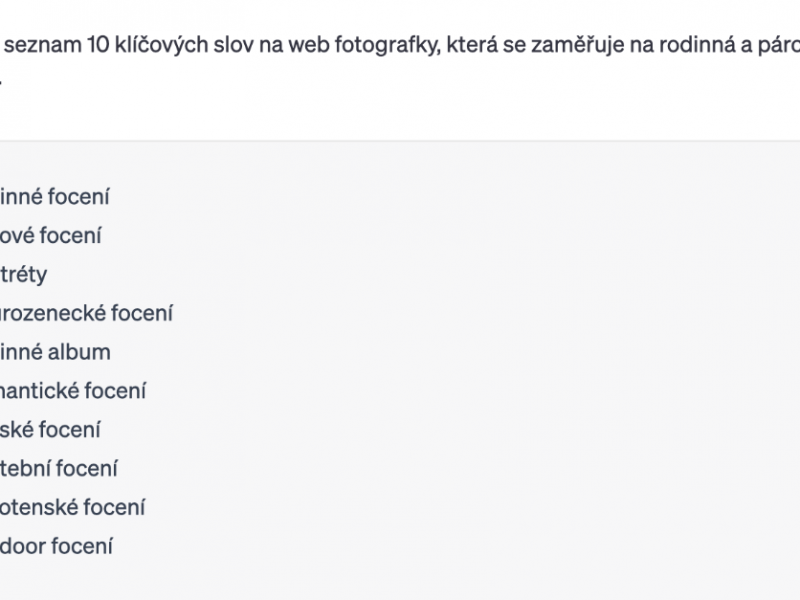Select the 'mantické focení' list entry
Viewport: 800px width, 600px height.
(x=73, y=391)
